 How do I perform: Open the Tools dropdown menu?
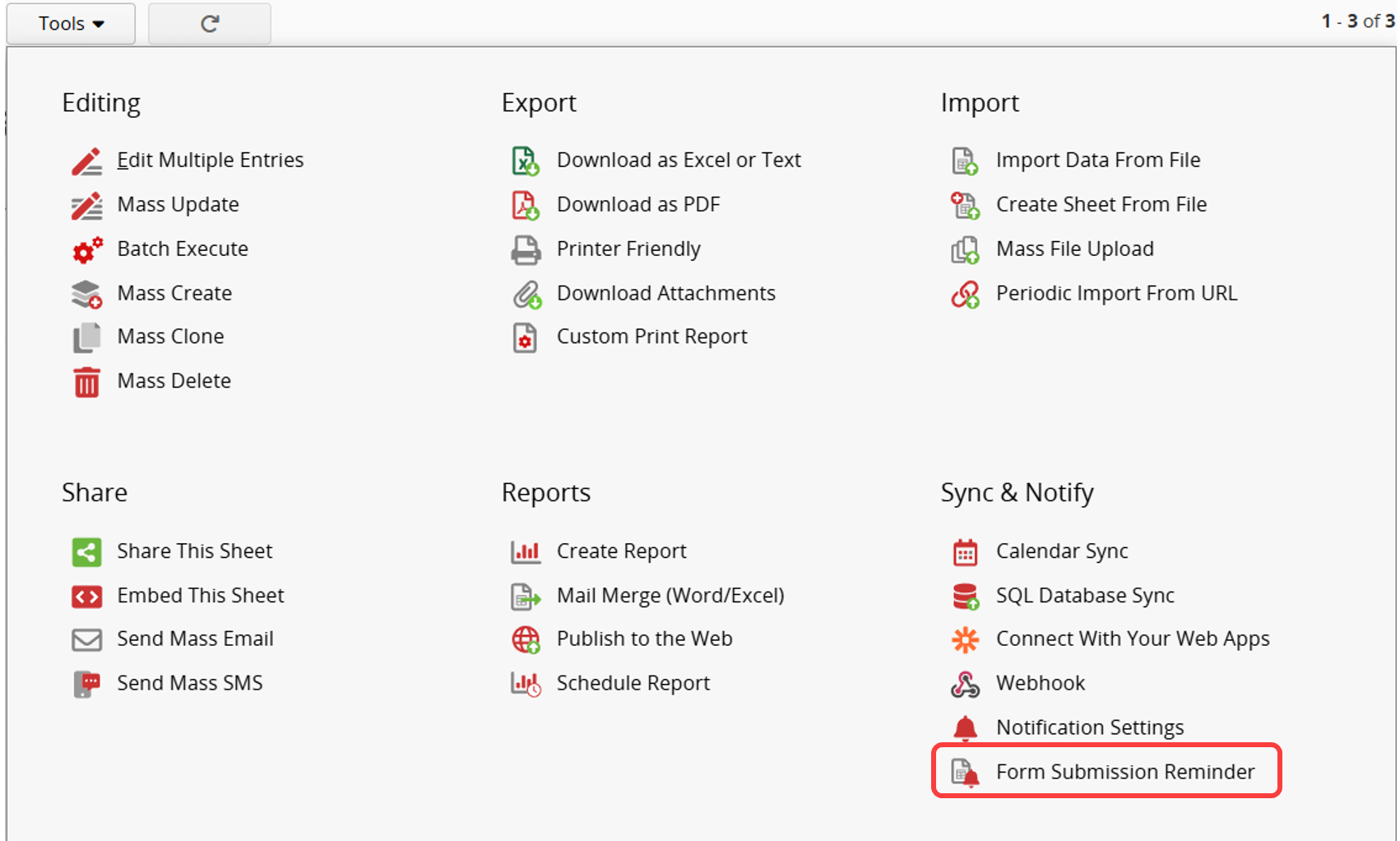71,23
